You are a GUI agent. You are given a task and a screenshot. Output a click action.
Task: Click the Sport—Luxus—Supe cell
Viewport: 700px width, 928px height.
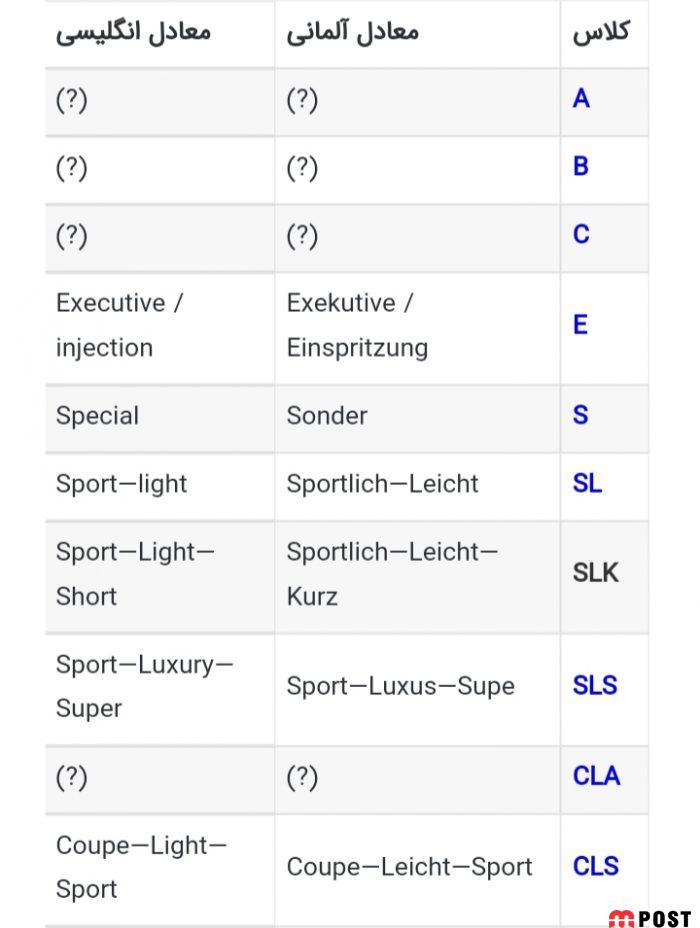pyautogui.click(x=400, y=686)
